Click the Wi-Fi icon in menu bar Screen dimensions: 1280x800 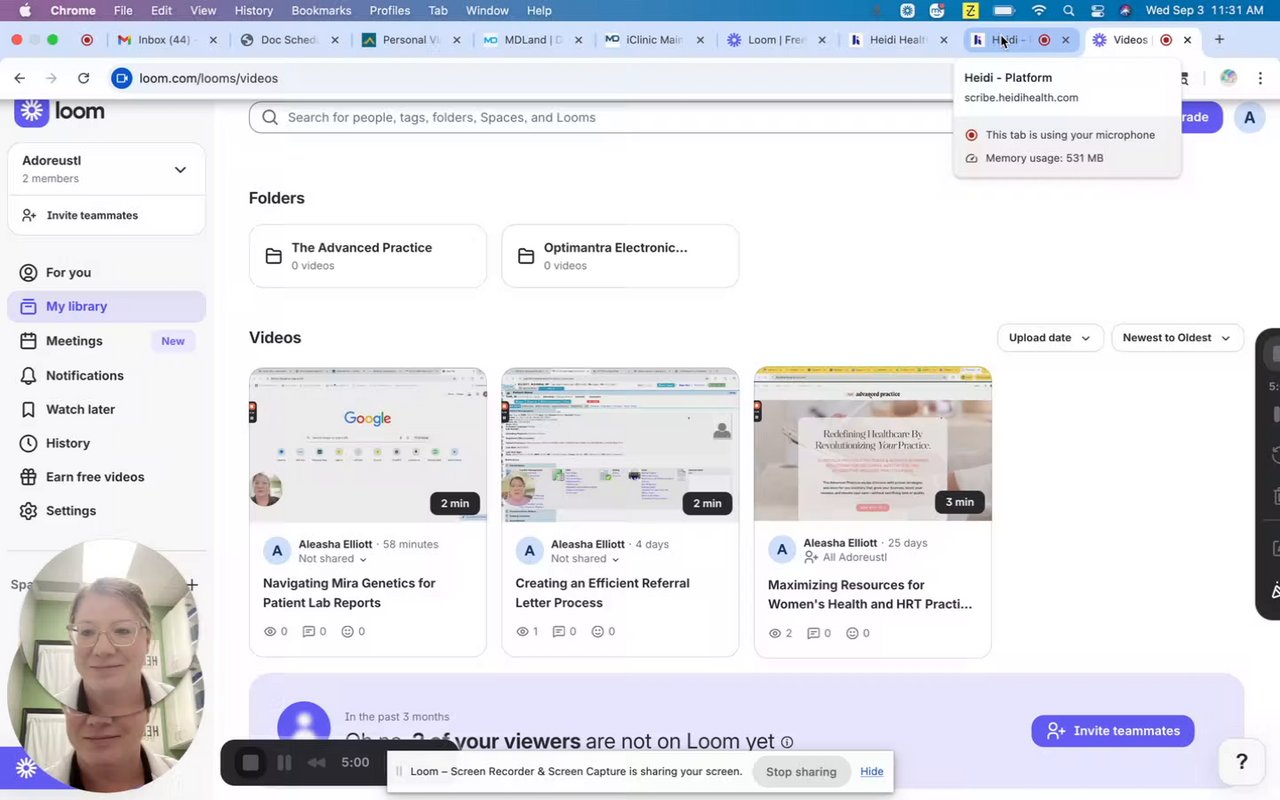(1039, 10)
